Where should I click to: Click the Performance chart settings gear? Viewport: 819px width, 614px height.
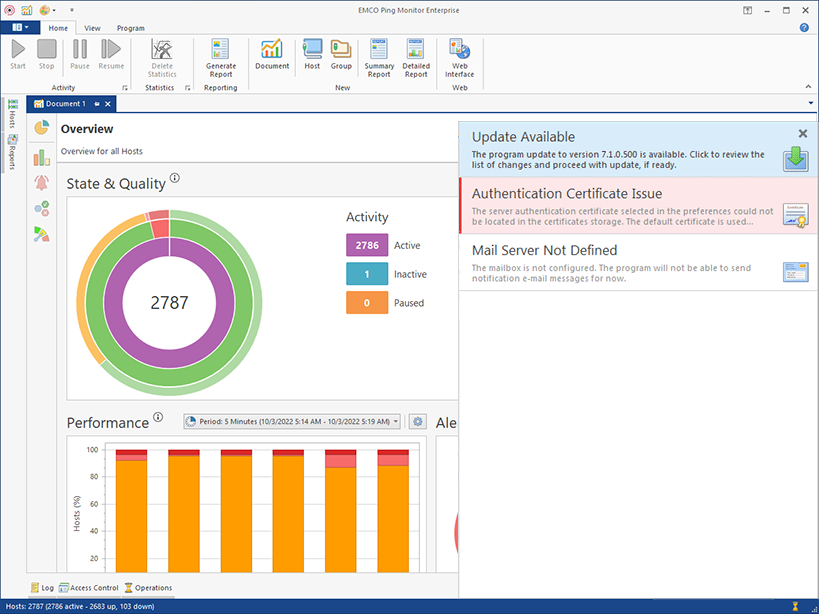(x=418, y=422)
